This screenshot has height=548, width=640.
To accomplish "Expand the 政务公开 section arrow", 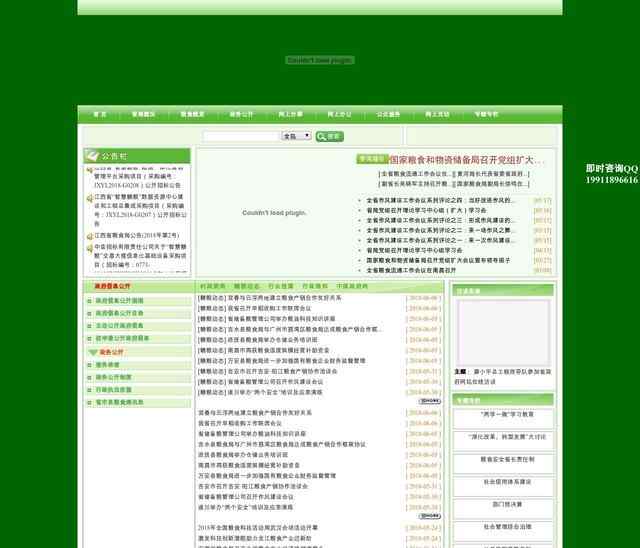I will click(93, 352).
